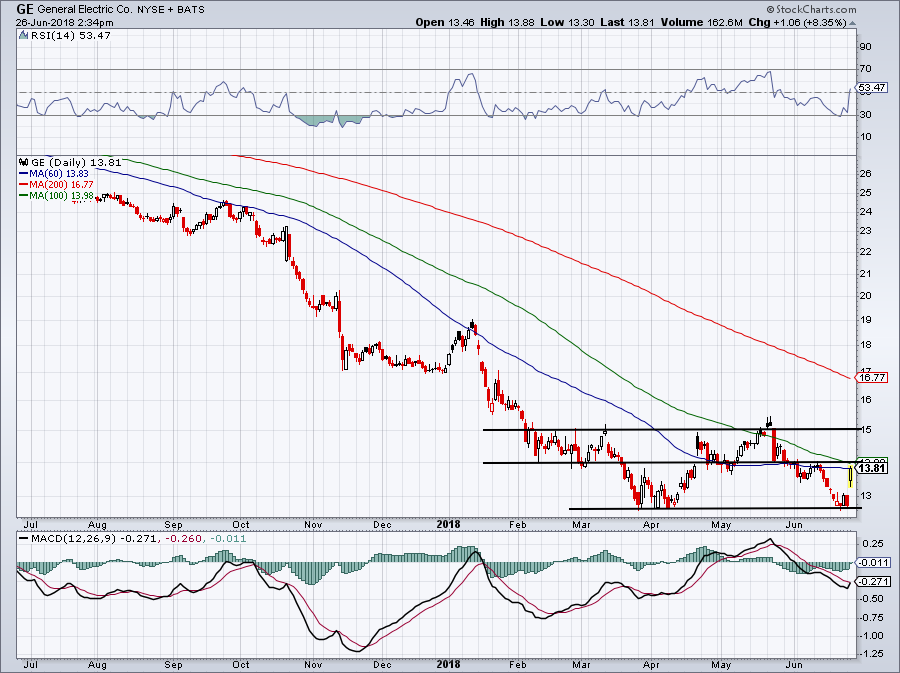This screenshot has width=900, height=673.
Task: Click the 2018 year label under MACD panel
Action: click(x=448, y=664)
